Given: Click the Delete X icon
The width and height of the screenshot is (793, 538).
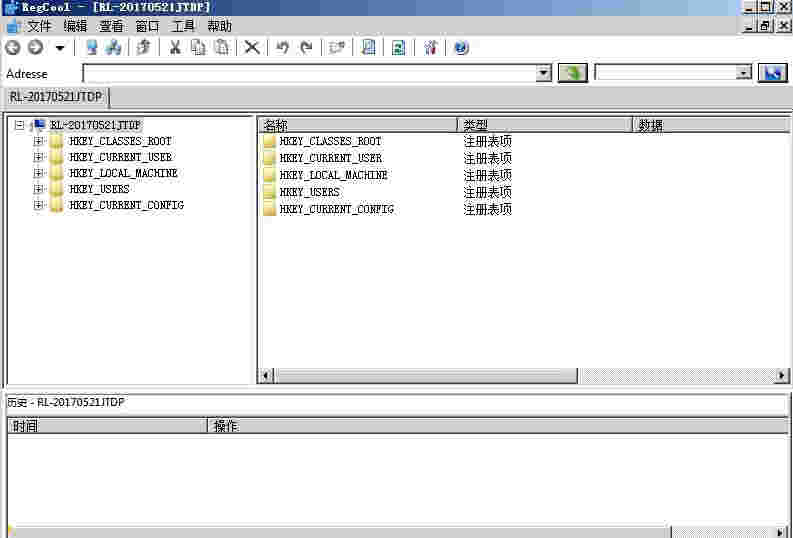Looking at the screenshot, I should (252, 48).
